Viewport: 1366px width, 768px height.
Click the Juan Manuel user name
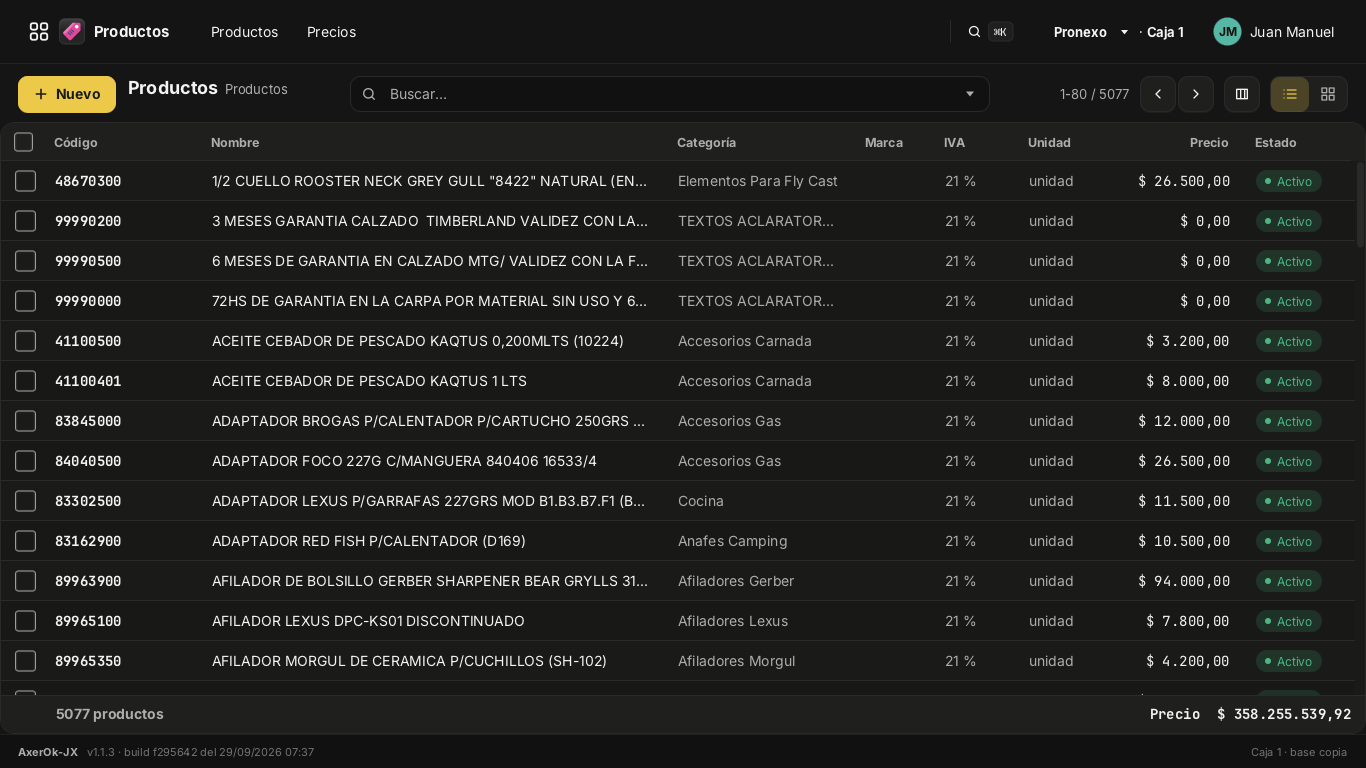click(x=1292, y=32)
